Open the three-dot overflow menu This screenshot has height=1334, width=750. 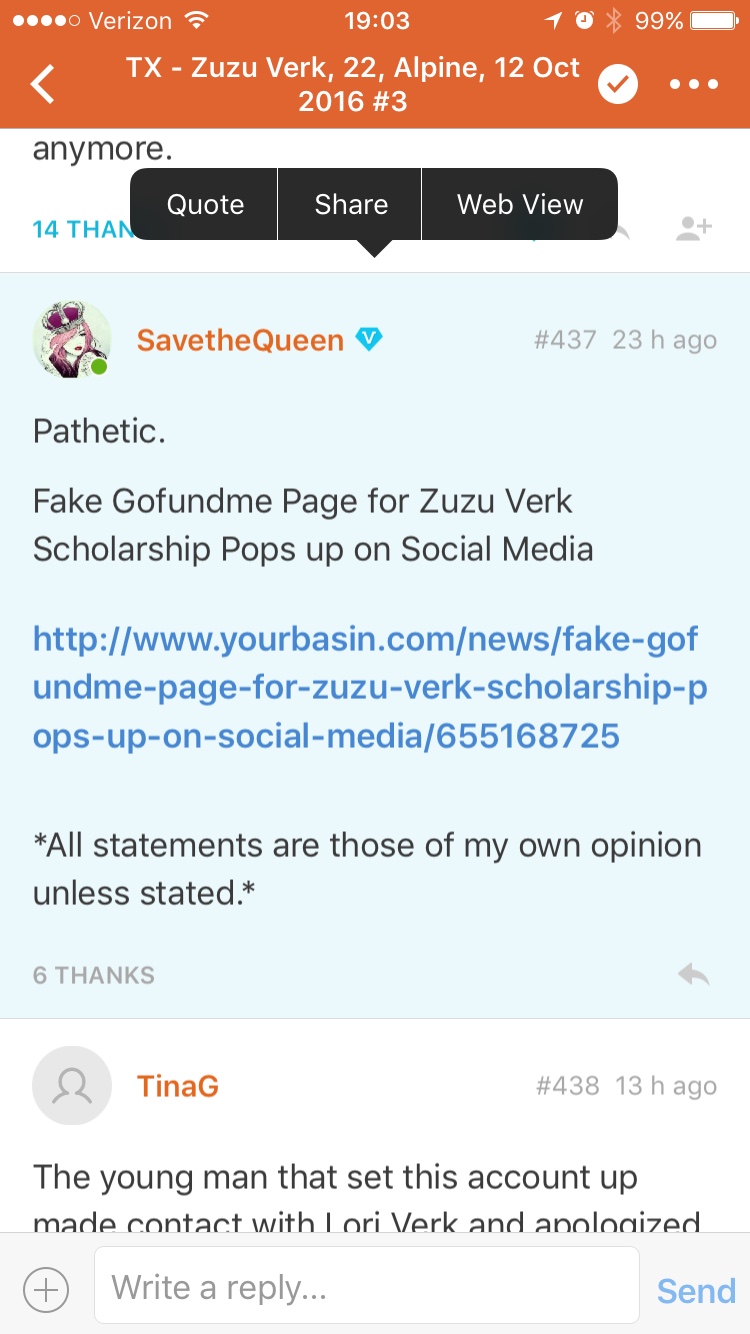[694, 84]
